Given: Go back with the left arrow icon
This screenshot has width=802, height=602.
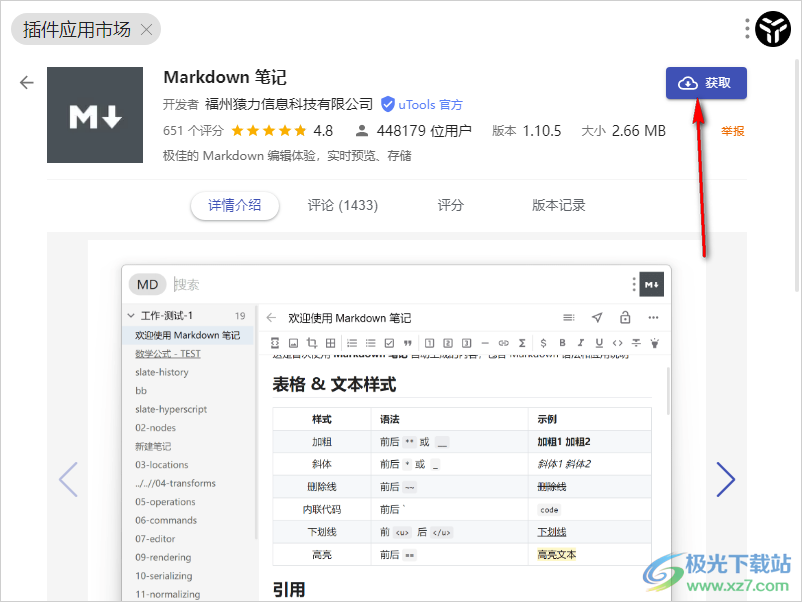Looking at the screenshot, I should point(27,82).
